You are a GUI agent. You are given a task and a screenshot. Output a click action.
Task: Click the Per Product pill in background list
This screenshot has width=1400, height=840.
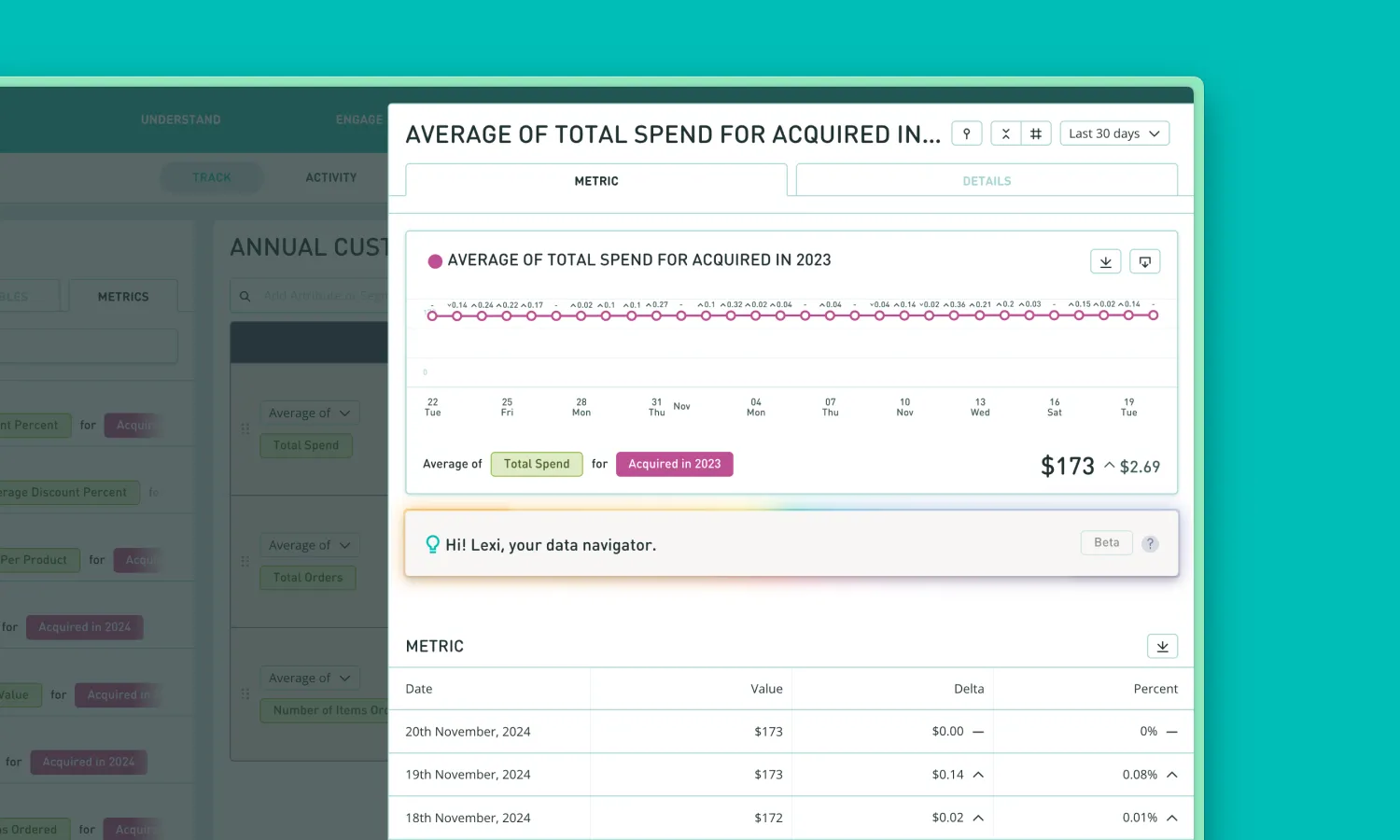[39, 560]
